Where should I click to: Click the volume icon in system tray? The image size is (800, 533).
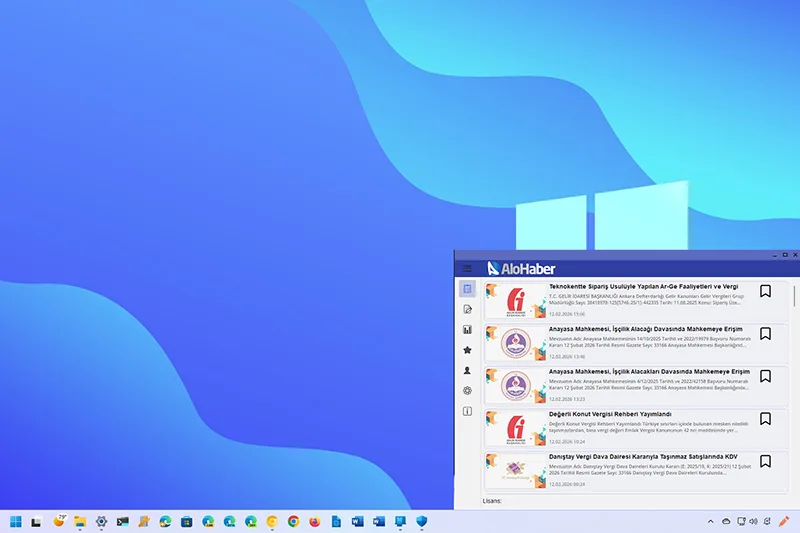pyautogui.click(x=754, y=522)
